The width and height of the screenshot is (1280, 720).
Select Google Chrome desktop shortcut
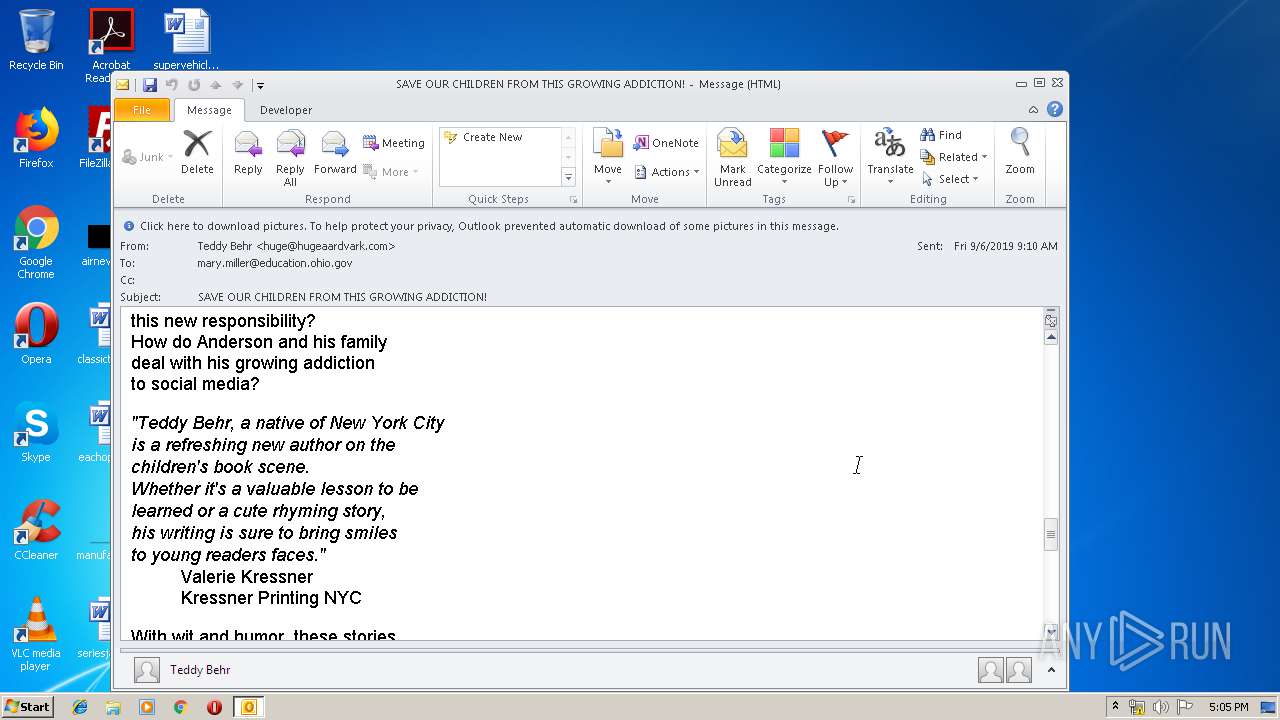click(x=36, y=244)
